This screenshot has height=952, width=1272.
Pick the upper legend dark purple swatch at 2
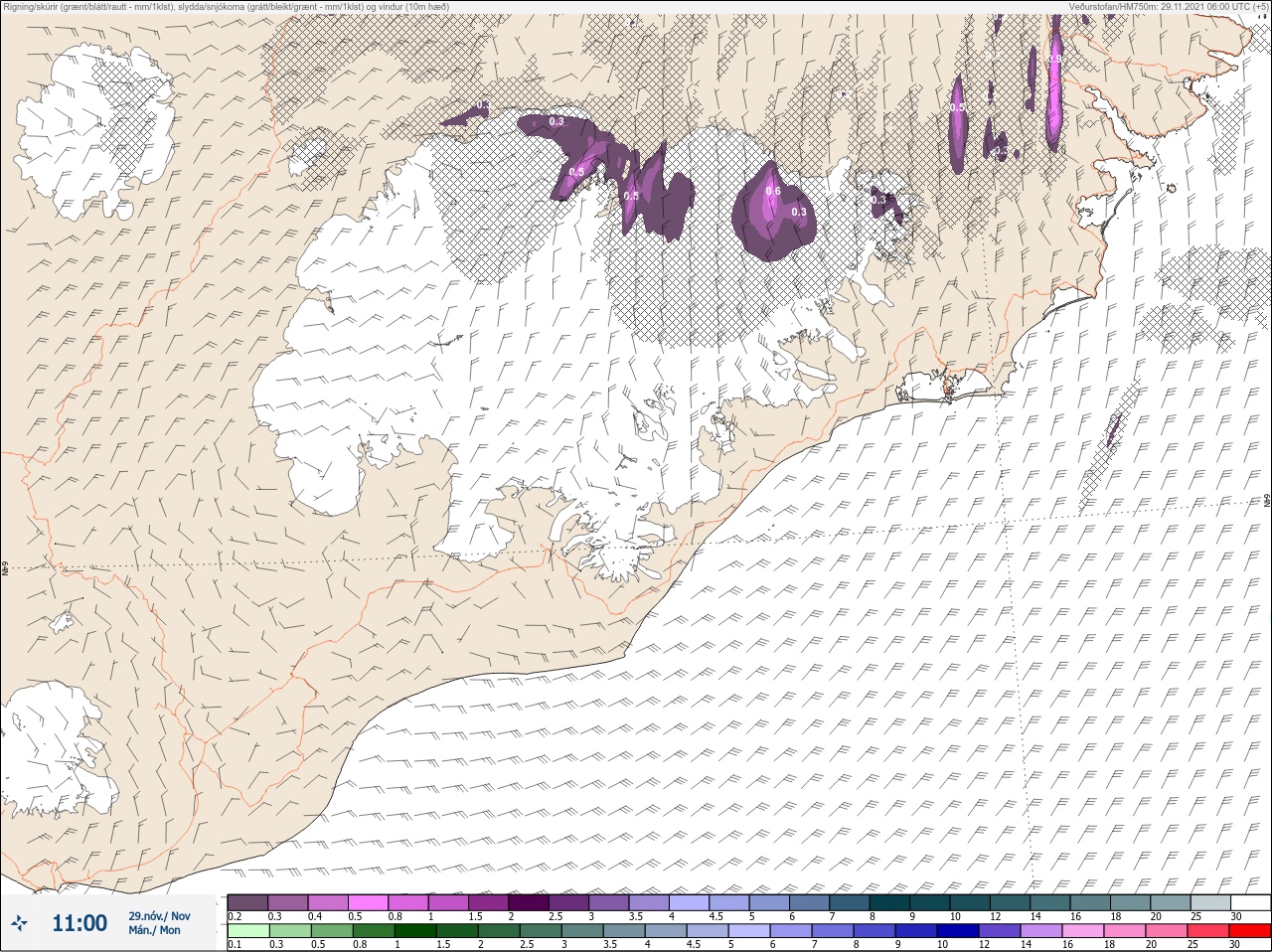pos(529,902)
